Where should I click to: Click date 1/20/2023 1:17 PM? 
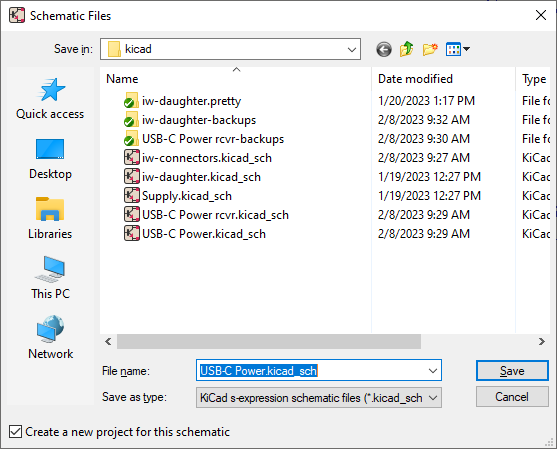pos(426,101)
